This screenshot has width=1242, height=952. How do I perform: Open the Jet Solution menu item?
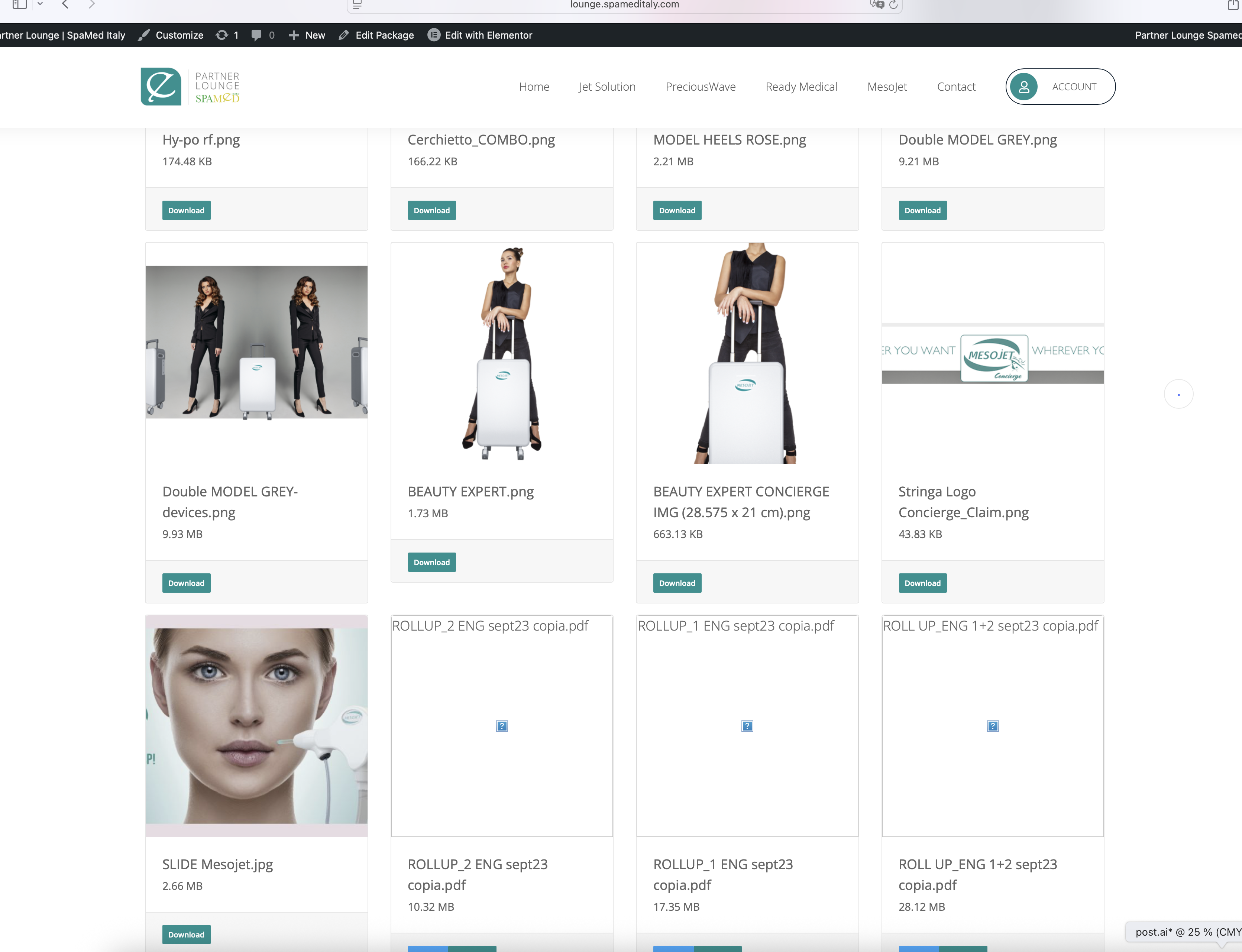607,87
